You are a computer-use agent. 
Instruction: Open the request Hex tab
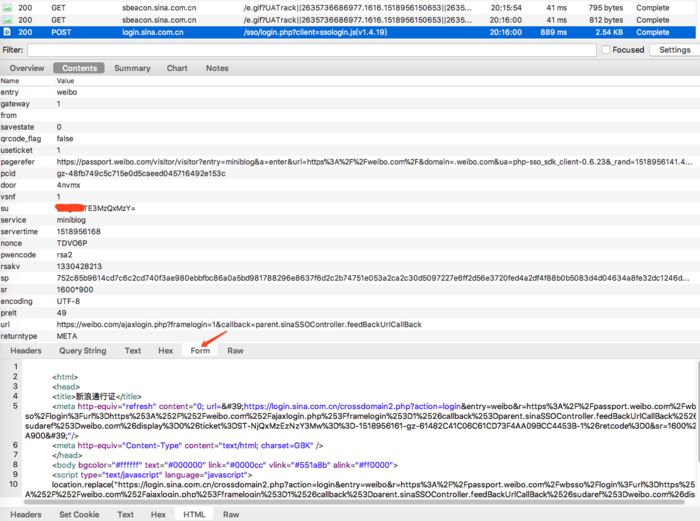165,351
